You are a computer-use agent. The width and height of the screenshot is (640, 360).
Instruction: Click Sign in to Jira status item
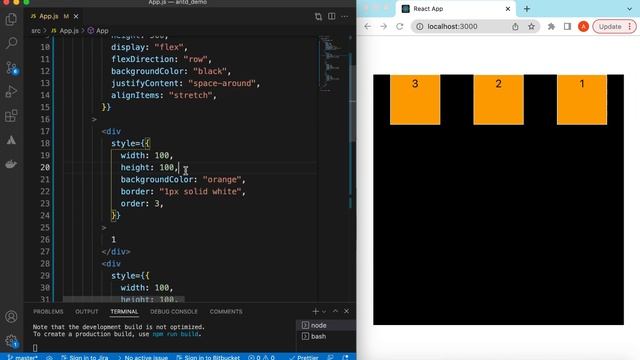pos(84,357)
